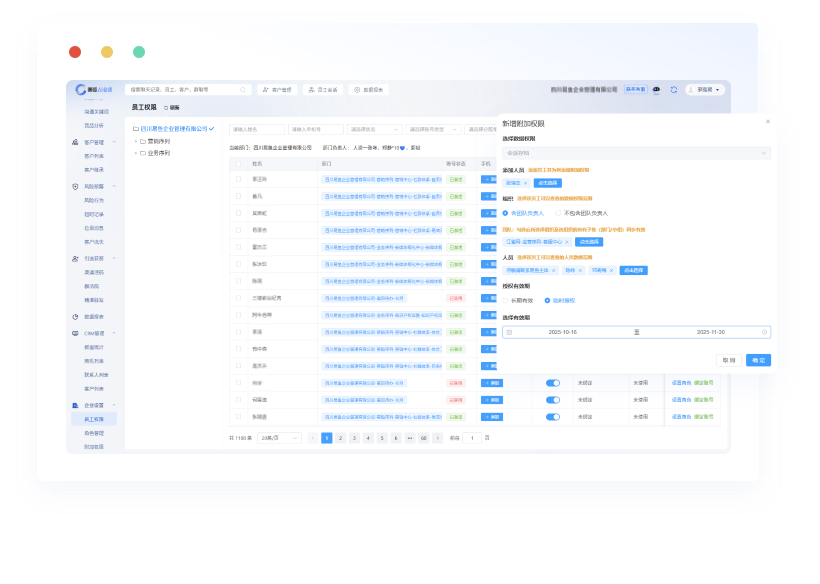Screen dimensions: 820x584
Task: Open the 客户管理 tab in top bar
Action: coord(278,89)
